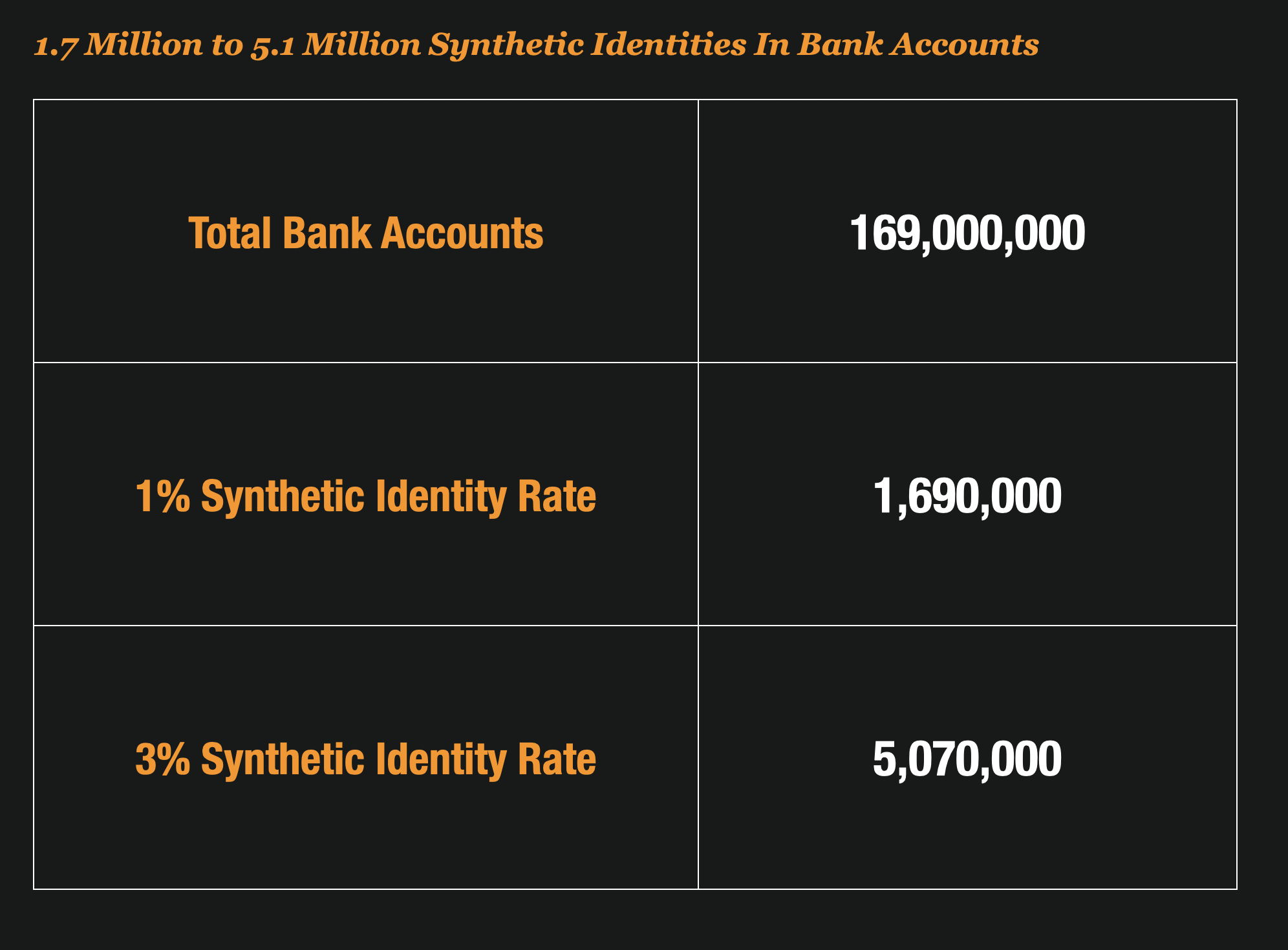Screen dimensions: 1288x950
Task: Click the 1,690,000 figure
Action: tap(967, 496)
